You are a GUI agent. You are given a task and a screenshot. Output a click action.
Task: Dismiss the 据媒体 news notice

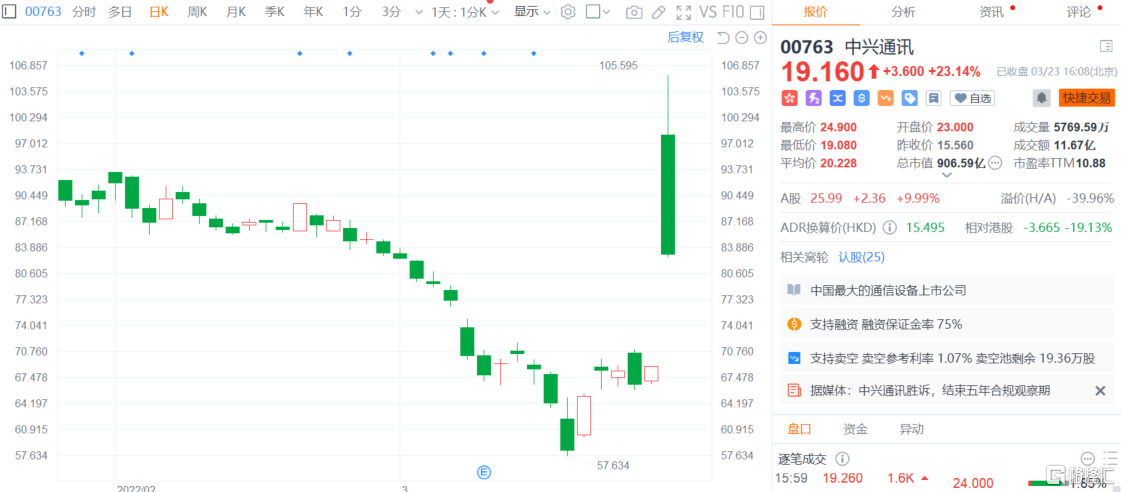click(1100, 391)
